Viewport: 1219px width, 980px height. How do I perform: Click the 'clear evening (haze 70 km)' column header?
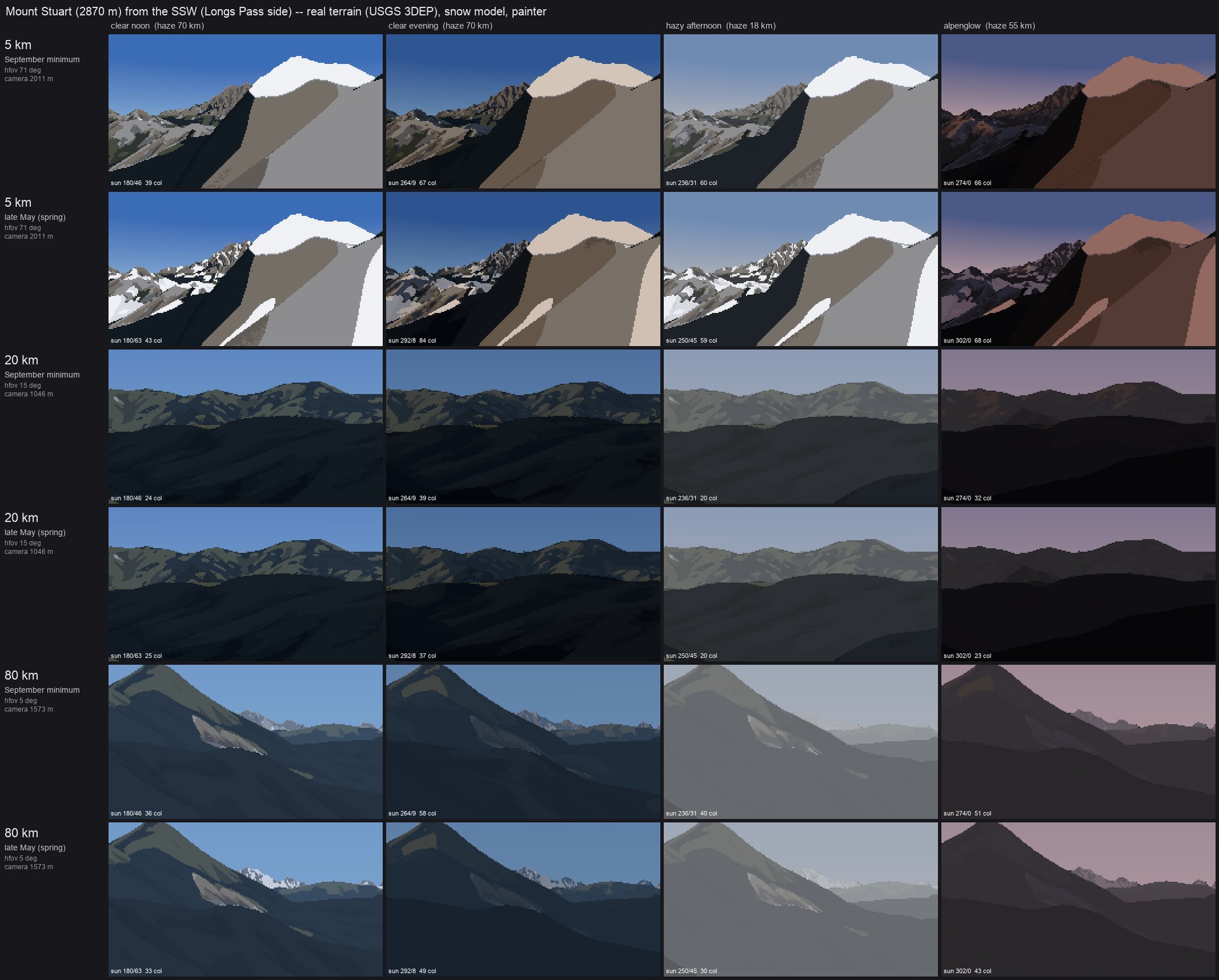click(x=440, y=26)
